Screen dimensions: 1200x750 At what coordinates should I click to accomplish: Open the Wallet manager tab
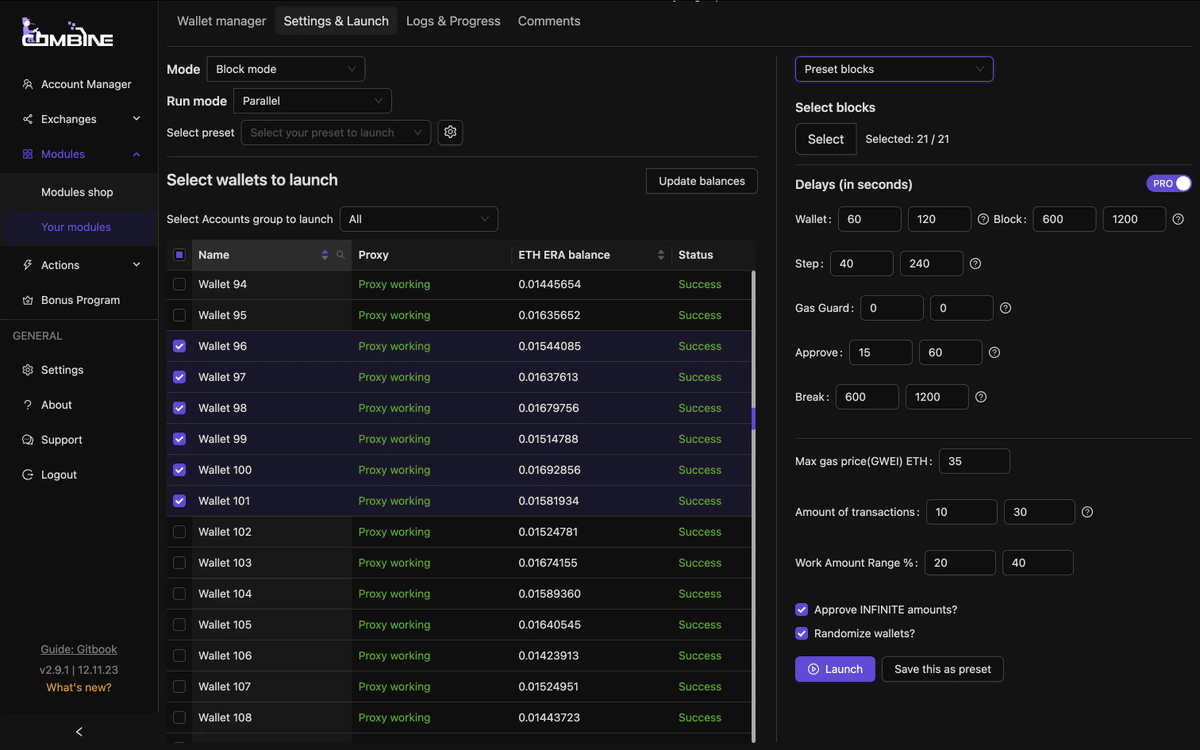[221, 20]
